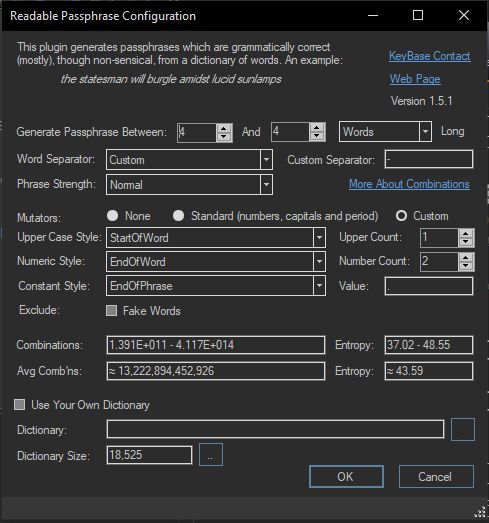Click the Custom Separator text field
Screen dimensions: 489x523
(x=429, y=159)
